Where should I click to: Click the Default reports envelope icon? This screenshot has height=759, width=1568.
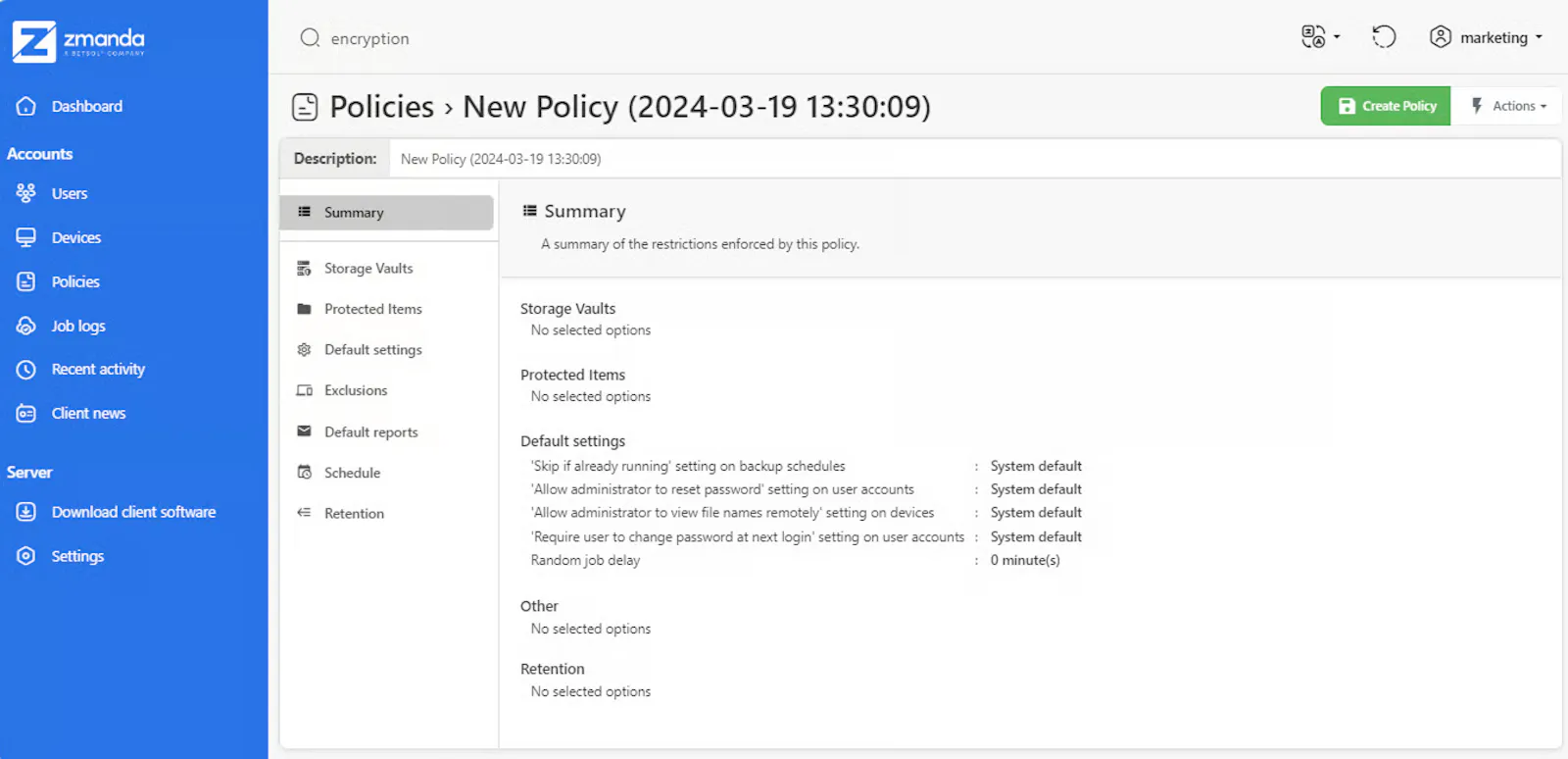(x=304, y=431)
